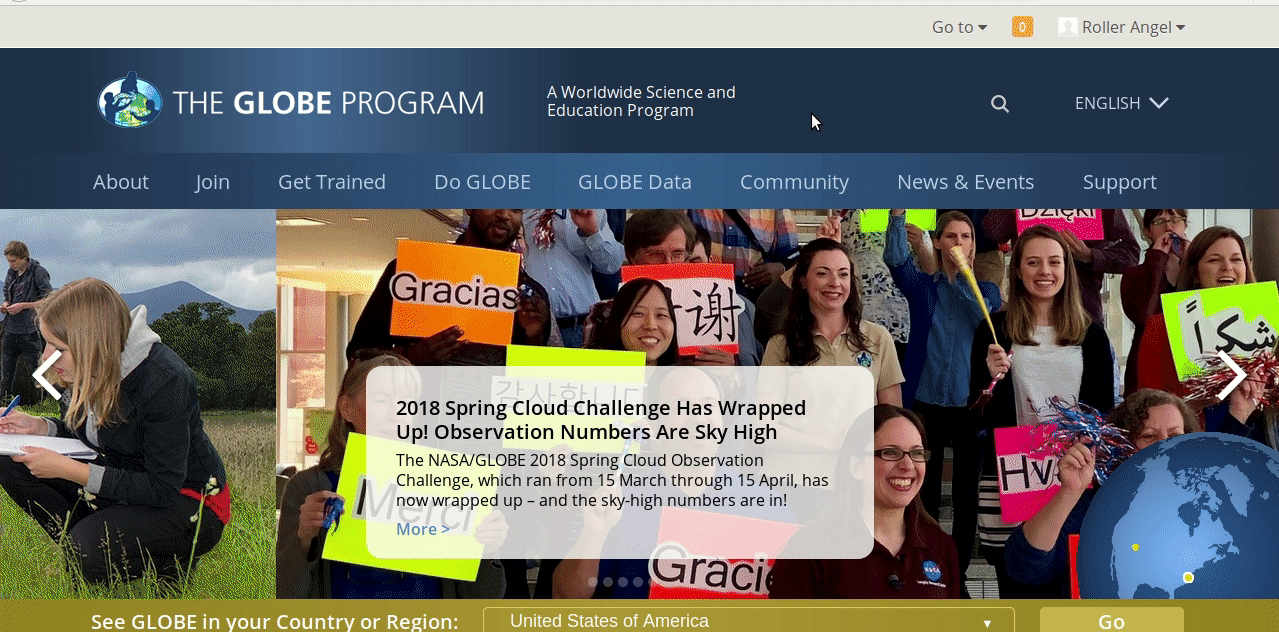
Task: Open the Support menu
Action: (x=1119, y=182)
